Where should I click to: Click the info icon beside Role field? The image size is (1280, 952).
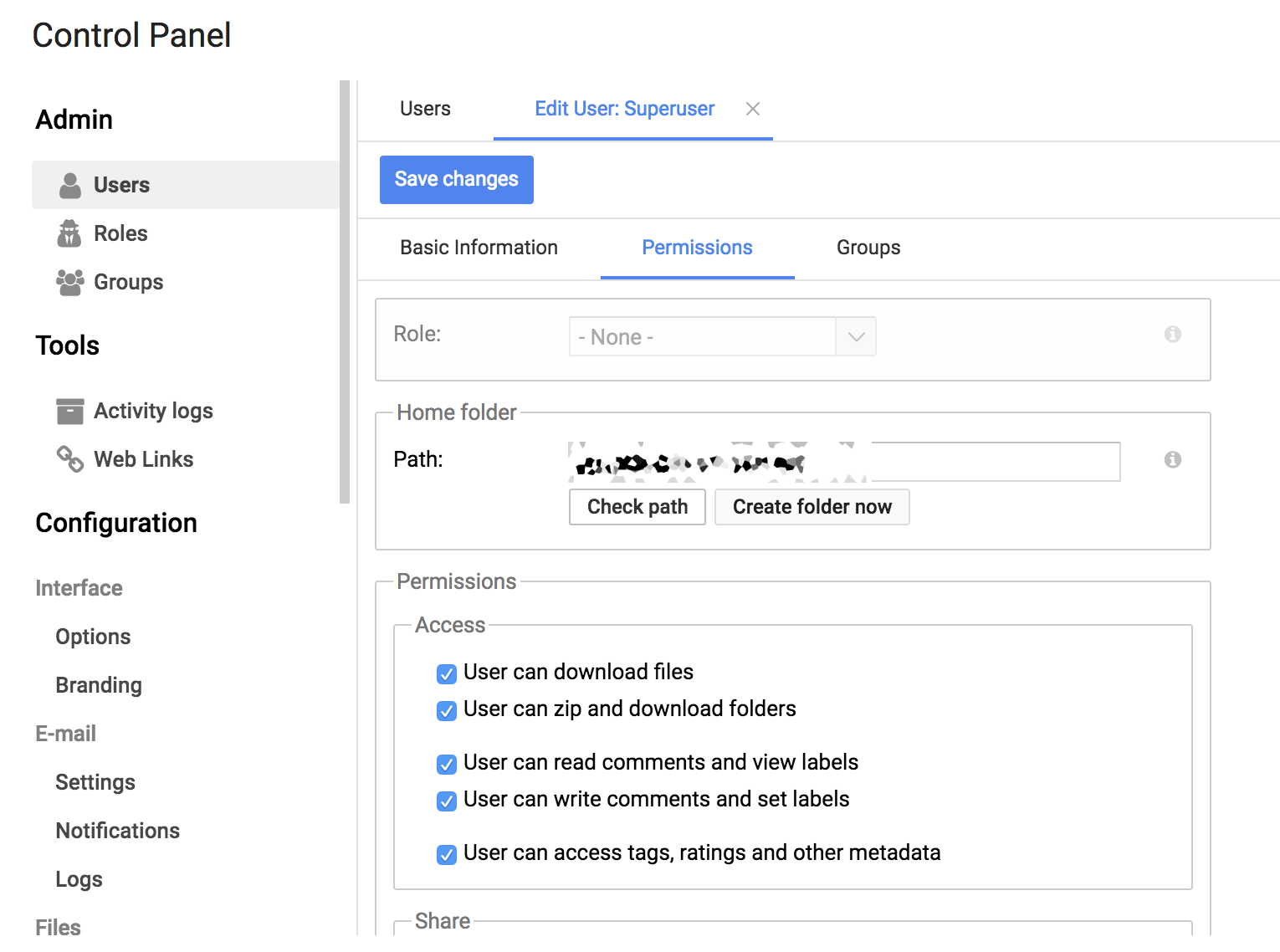(1173, 334)
